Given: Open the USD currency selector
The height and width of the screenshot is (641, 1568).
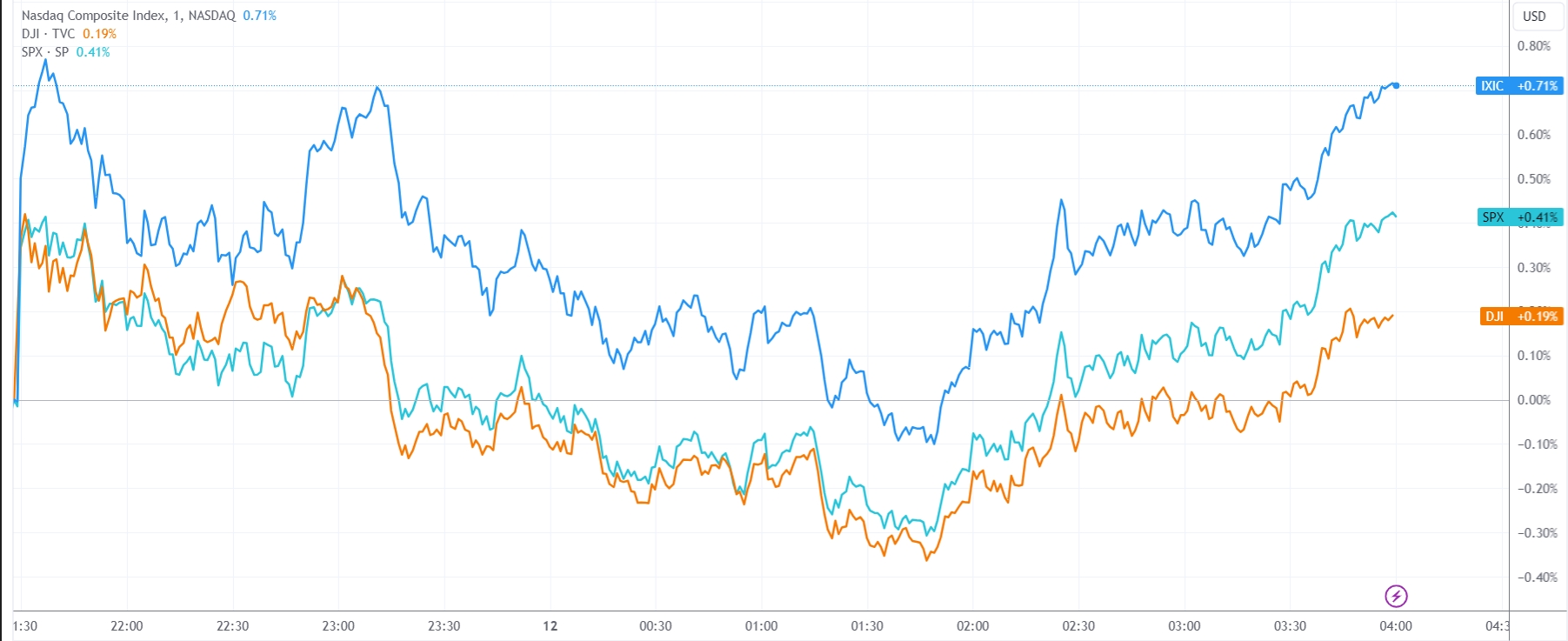Looking at the screenshot, I should coord(1534,16).
